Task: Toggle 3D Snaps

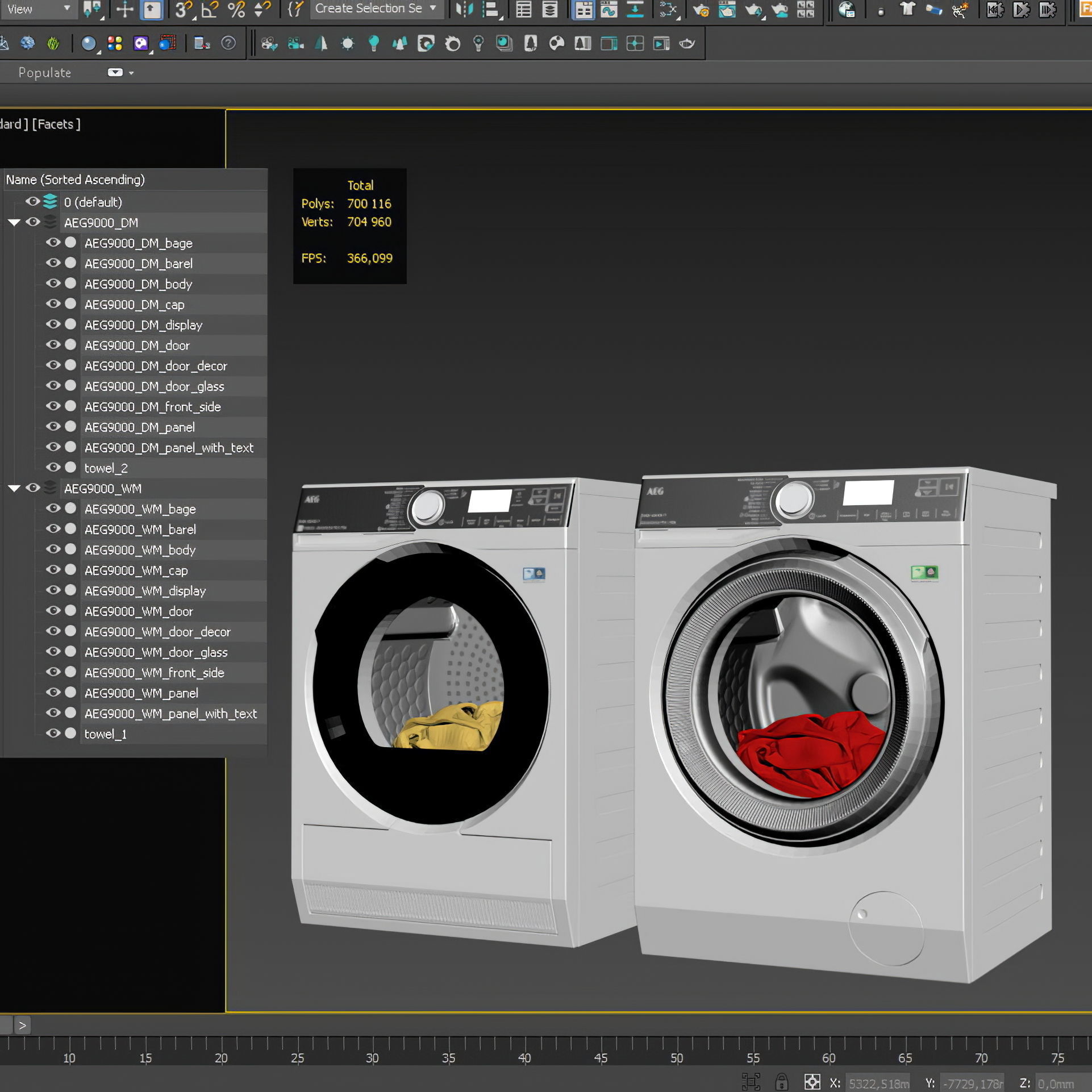Action: 183,9
